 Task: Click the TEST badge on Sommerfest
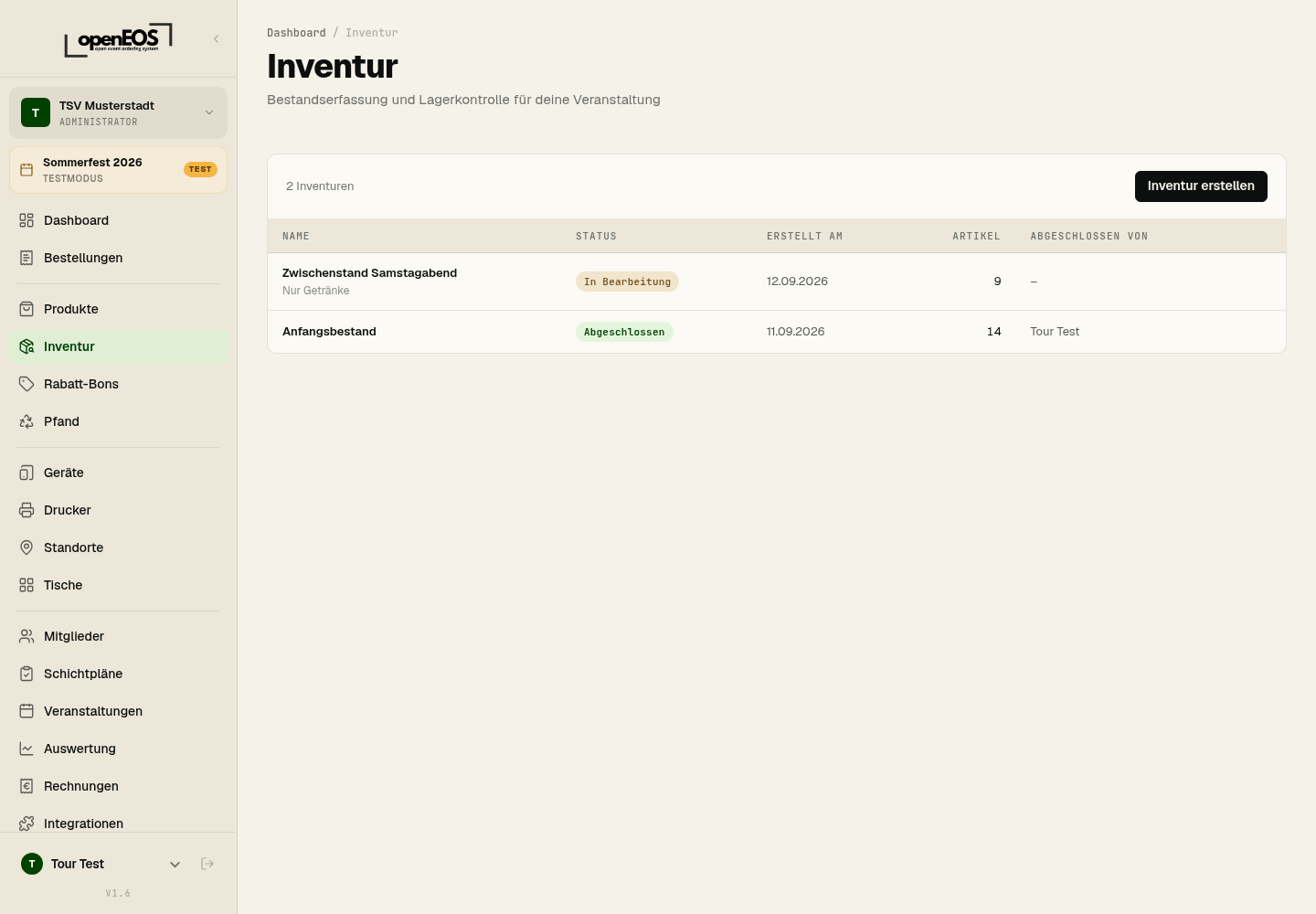[x=200, y=169]
